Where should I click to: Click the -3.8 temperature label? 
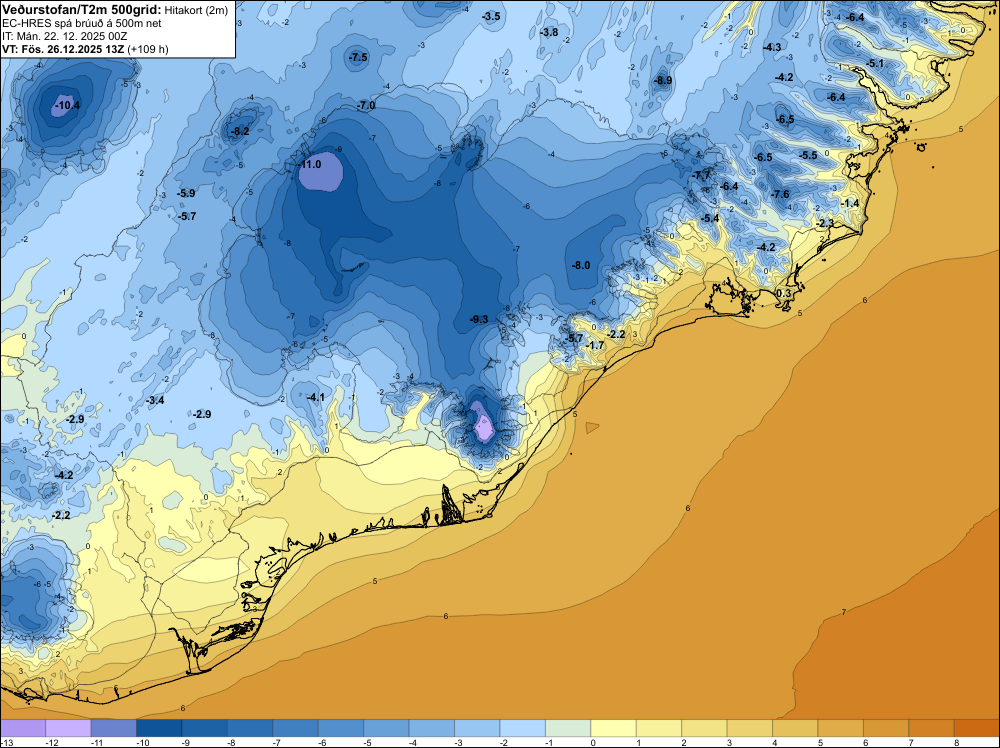click(548, 33)
